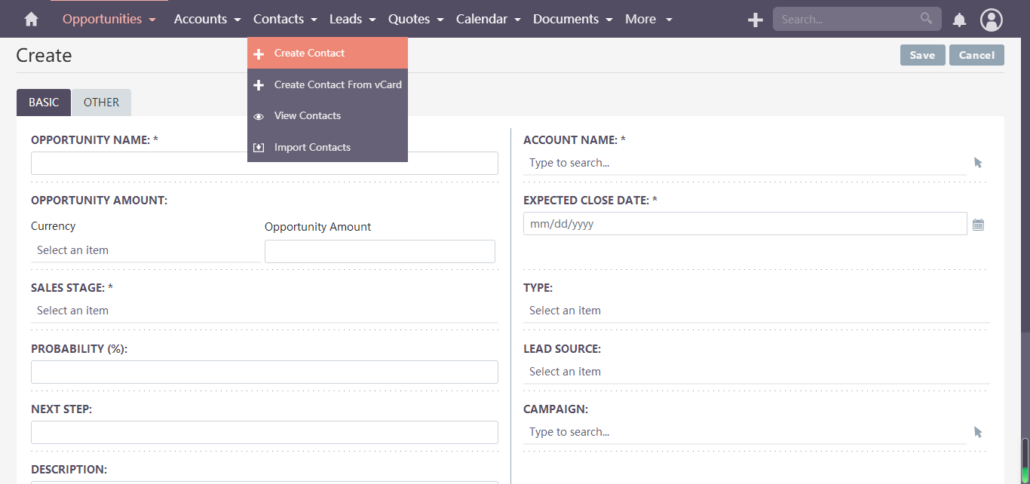Open the Expected Close Date calendar picker
This screenshot has height=484, width=1030.
tap(978, 225)
